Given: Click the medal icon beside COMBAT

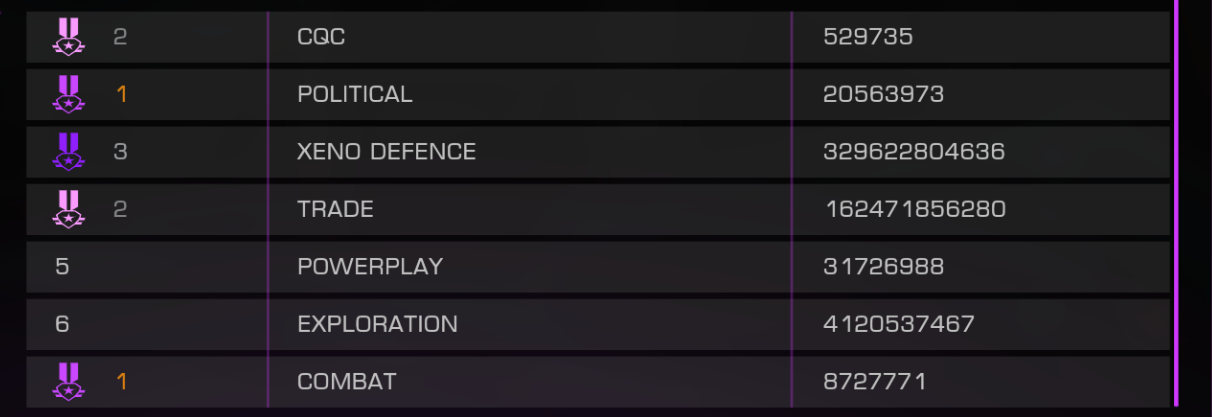Looking at the screenshot, I should pyautogui.click(x=68, y=381).
